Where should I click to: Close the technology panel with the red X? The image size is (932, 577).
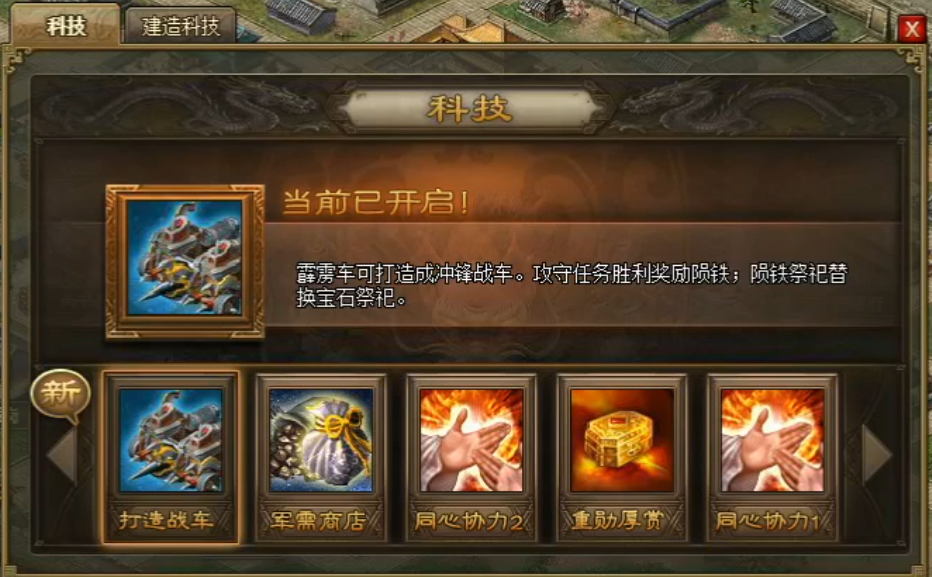(x=912, y=28)
